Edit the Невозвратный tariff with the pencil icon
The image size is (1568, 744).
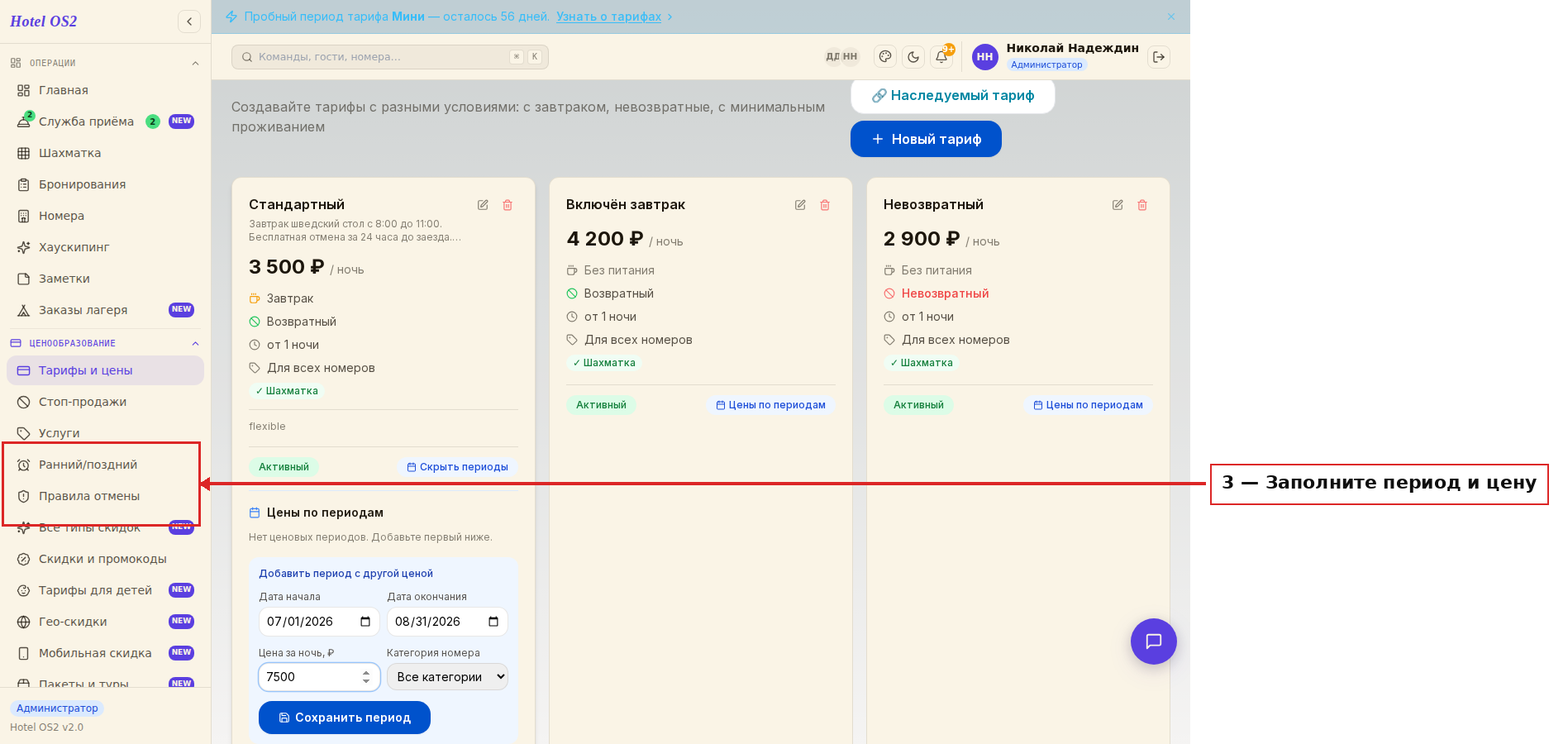(1118, 205)
